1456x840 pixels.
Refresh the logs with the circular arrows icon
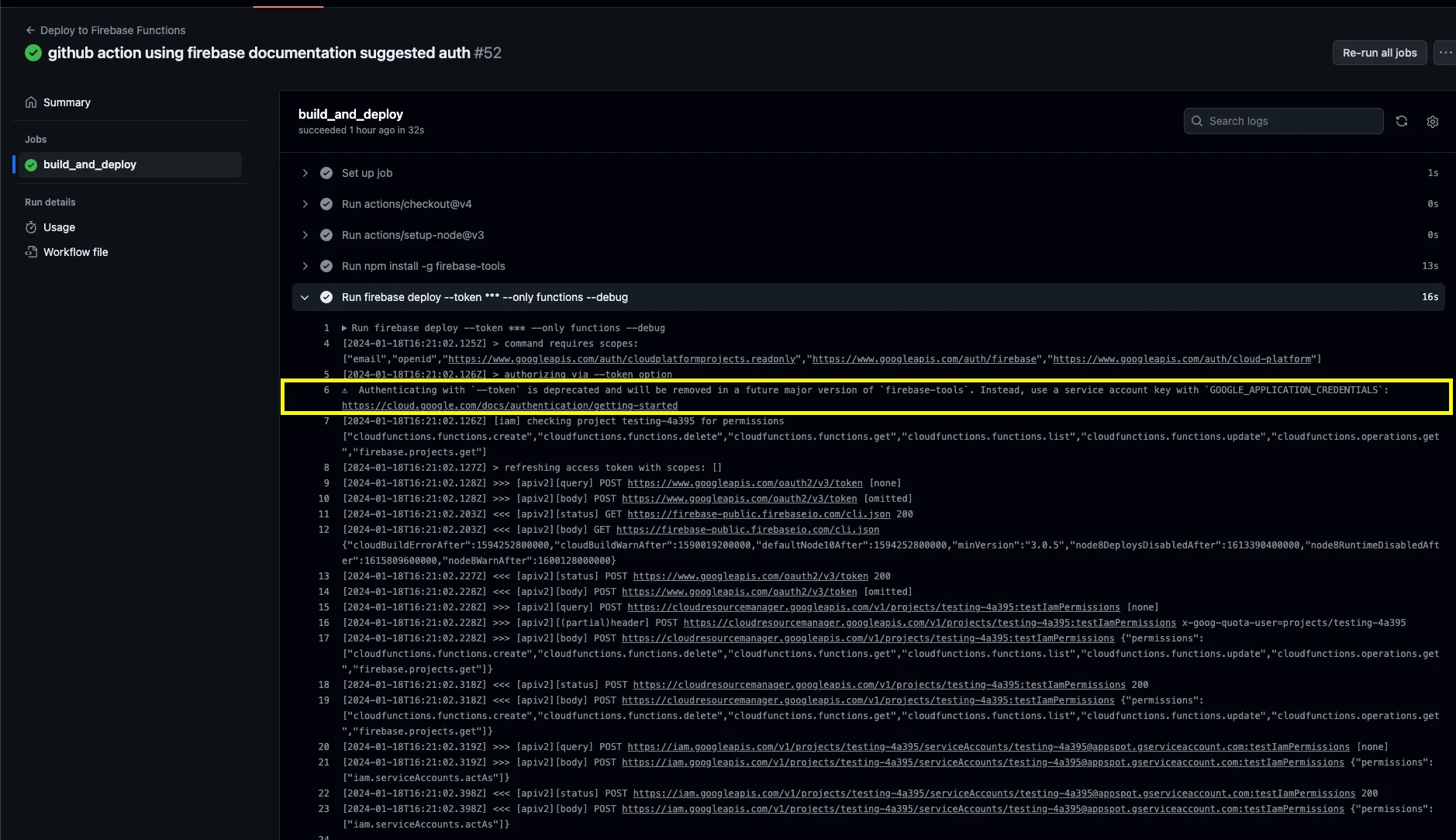pyautogui.click(x=1402, y=121)
